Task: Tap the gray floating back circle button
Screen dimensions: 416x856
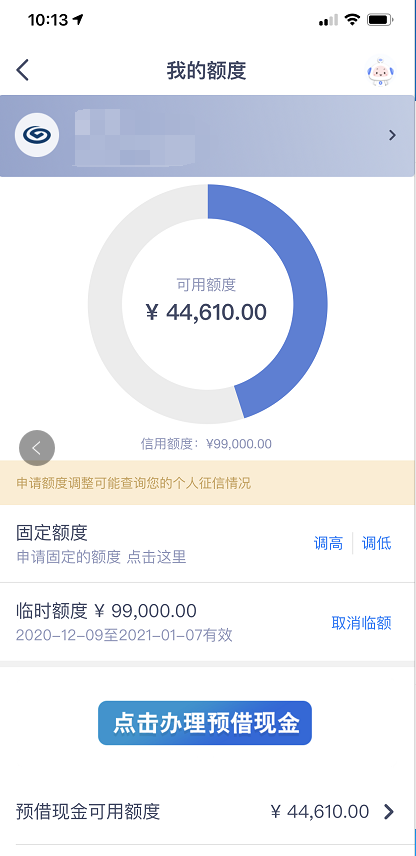Action: pyautogui.click(x=37, y=448)
